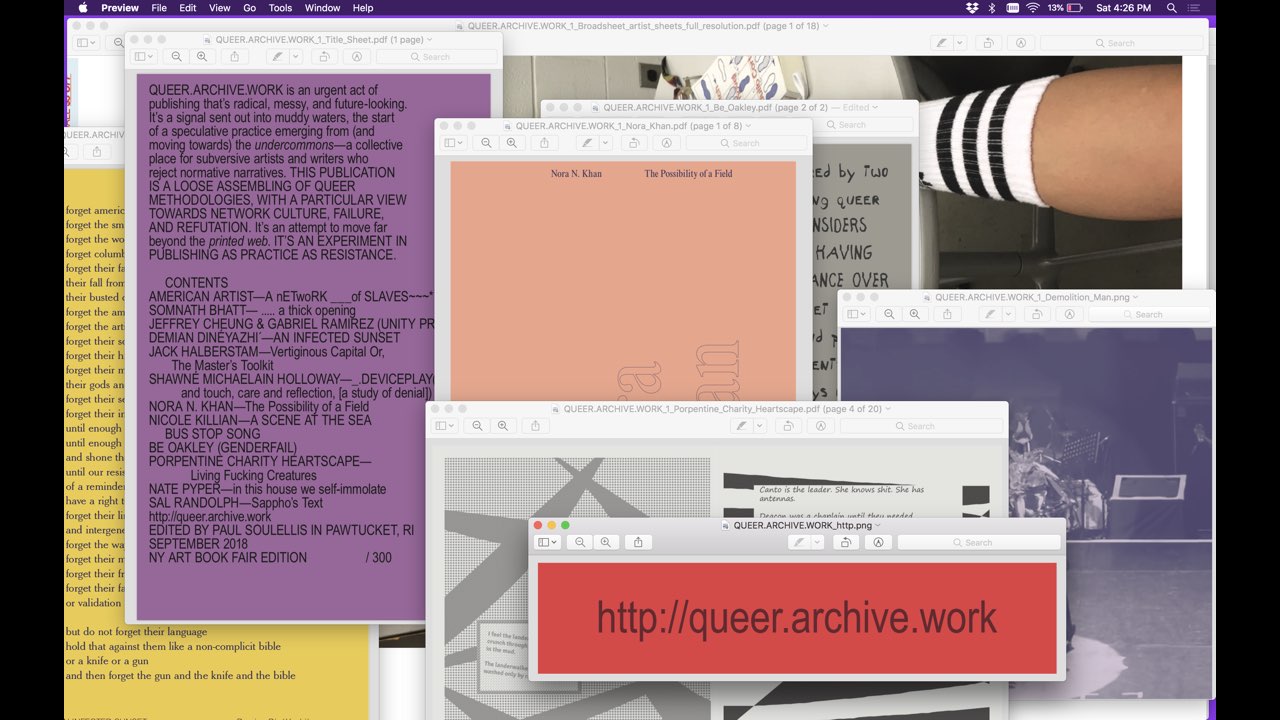Click the battery 13% indicator

coord(1066,8)
